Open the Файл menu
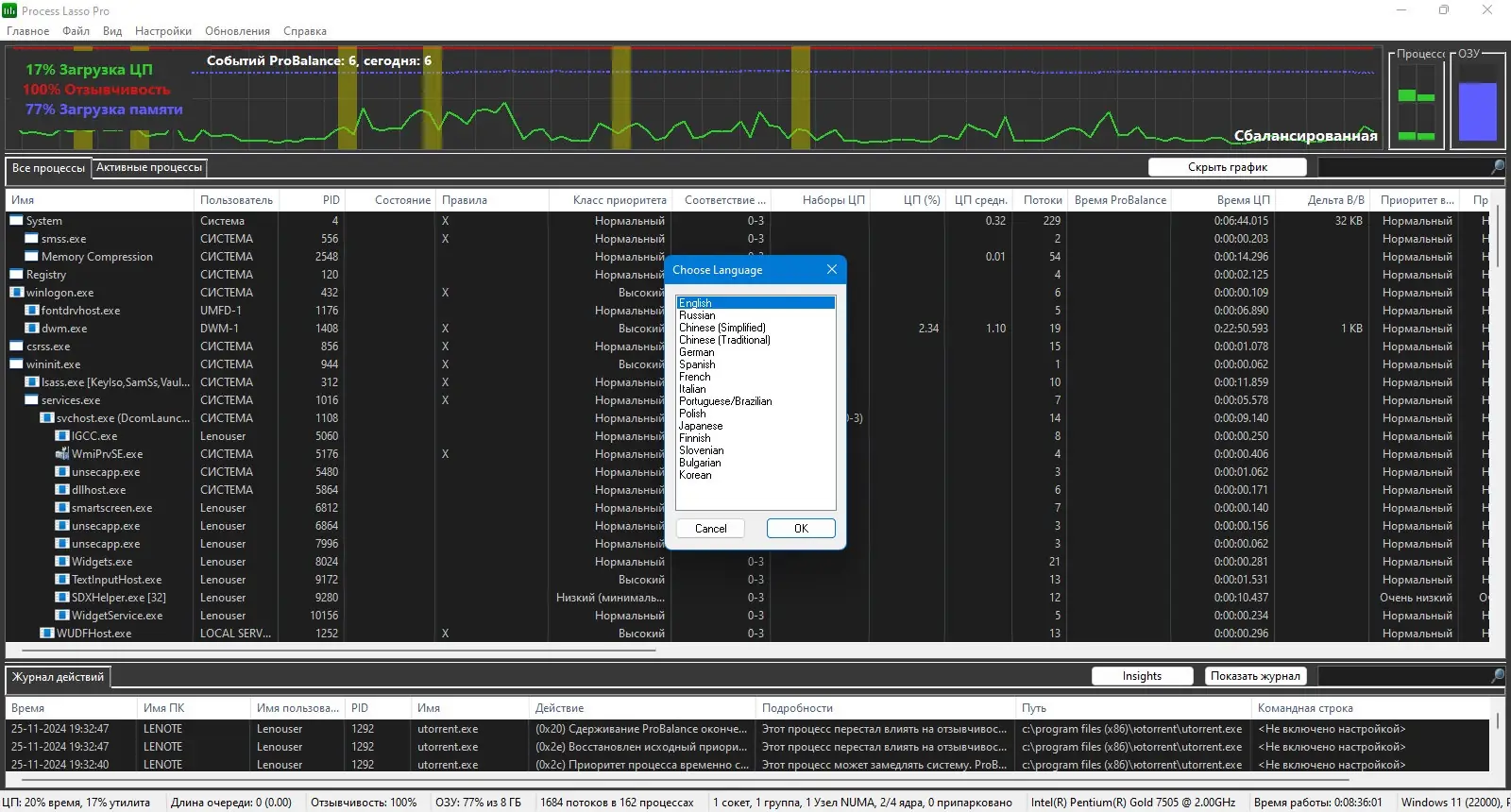Screen dimensions: 1511x812 (76, 31)
